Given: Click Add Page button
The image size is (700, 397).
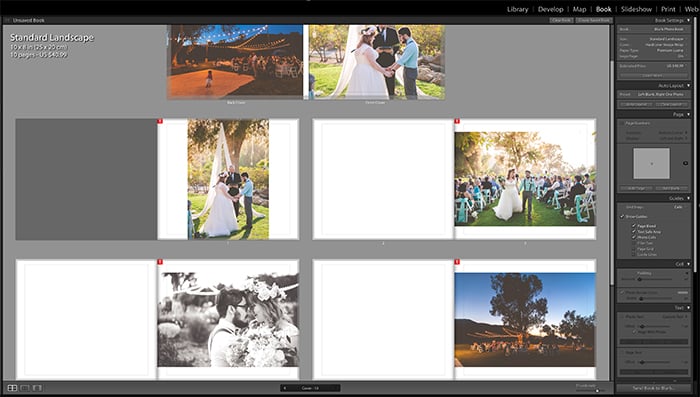Looking at the screenshot, I should (x=637, y=188).
